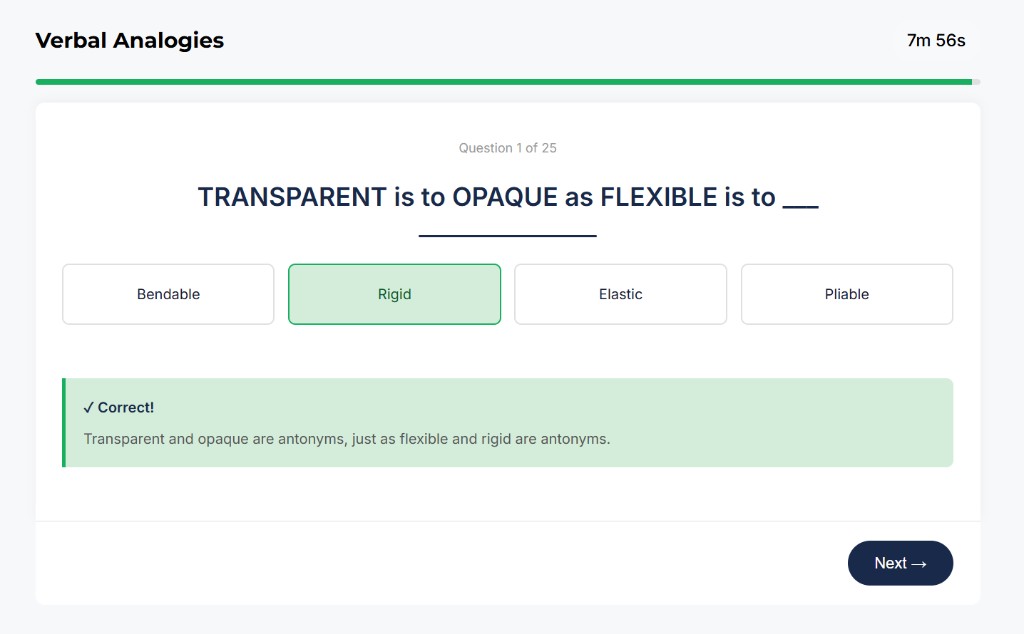1024x634 pixels.
Task: Click the 7m 56s countdown timer
Action: [x=935, y=41]
